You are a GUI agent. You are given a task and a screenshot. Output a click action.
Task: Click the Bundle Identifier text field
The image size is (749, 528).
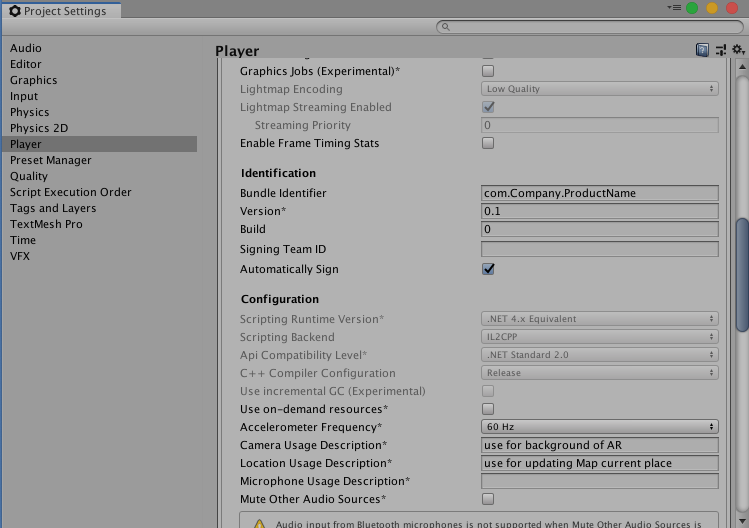[600, 193]
